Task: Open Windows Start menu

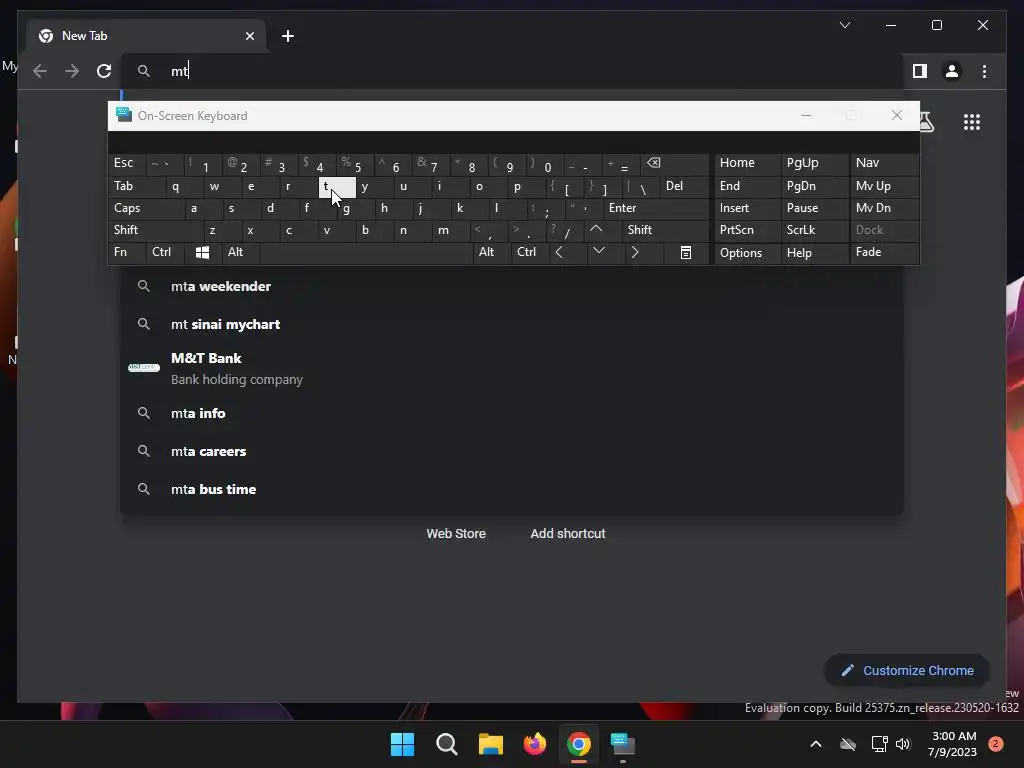Action: [x=402, y=744]
